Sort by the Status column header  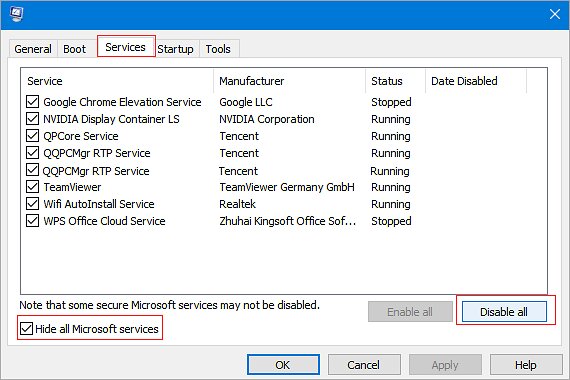point(396,81)
